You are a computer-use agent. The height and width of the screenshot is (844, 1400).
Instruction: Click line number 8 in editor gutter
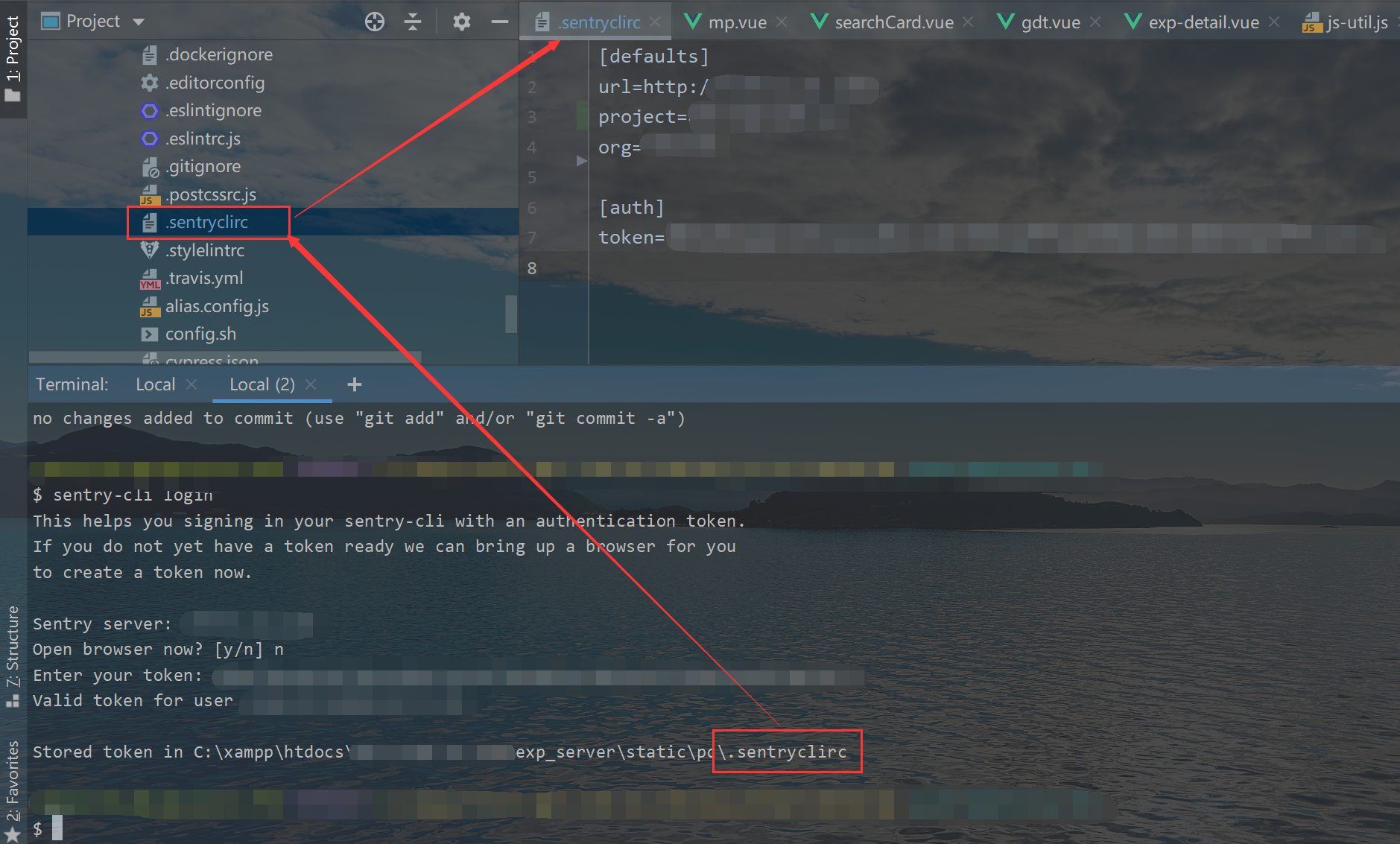tap(532, 268)
